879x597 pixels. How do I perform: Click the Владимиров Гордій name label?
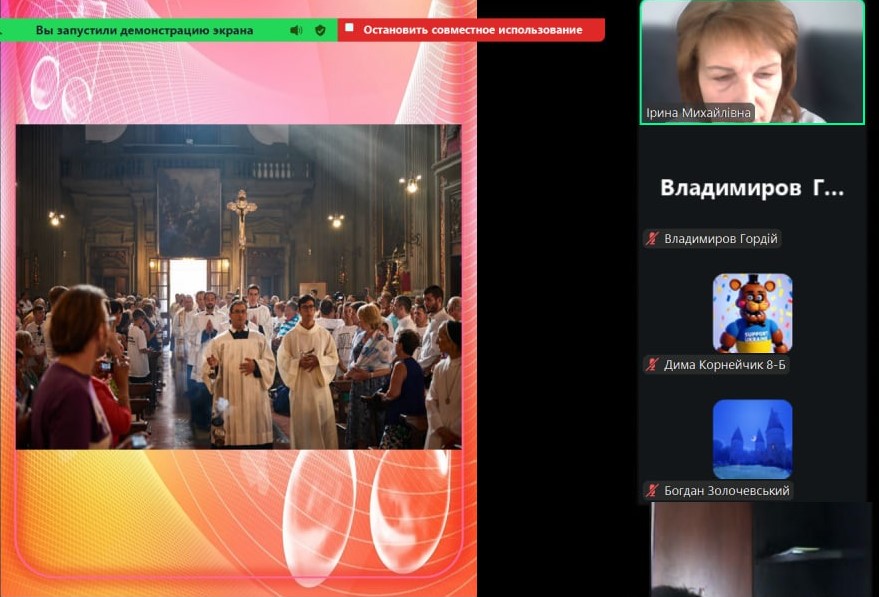coord(720,239)
